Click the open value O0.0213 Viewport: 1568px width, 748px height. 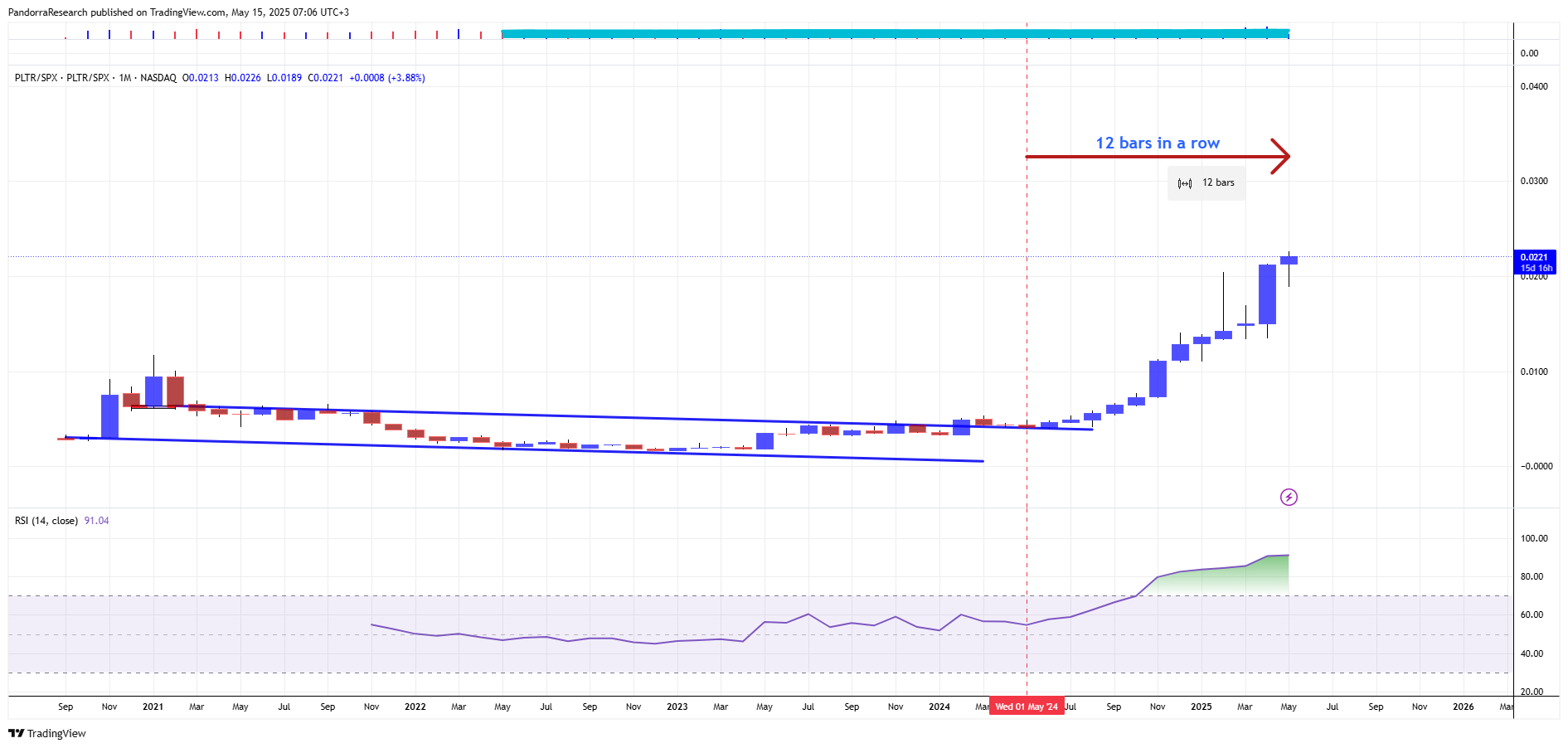201,78
